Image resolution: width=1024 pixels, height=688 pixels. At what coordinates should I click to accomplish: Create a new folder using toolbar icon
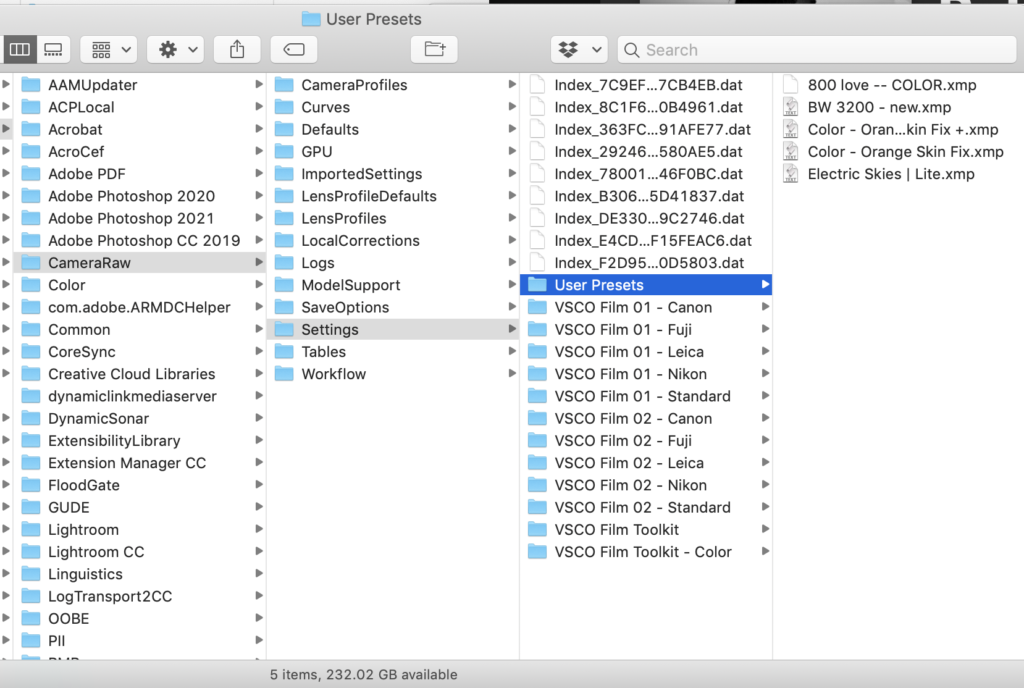[435, 49]
